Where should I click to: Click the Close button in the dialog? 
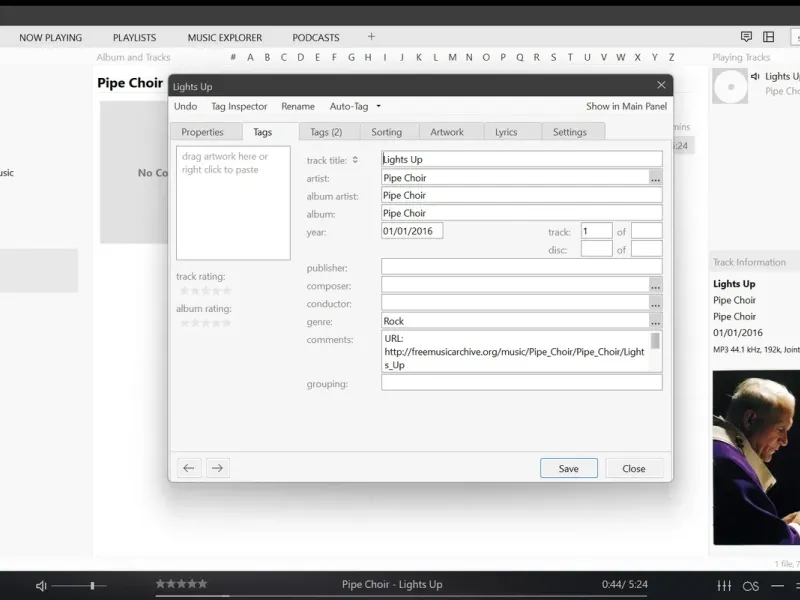[634, 468]
